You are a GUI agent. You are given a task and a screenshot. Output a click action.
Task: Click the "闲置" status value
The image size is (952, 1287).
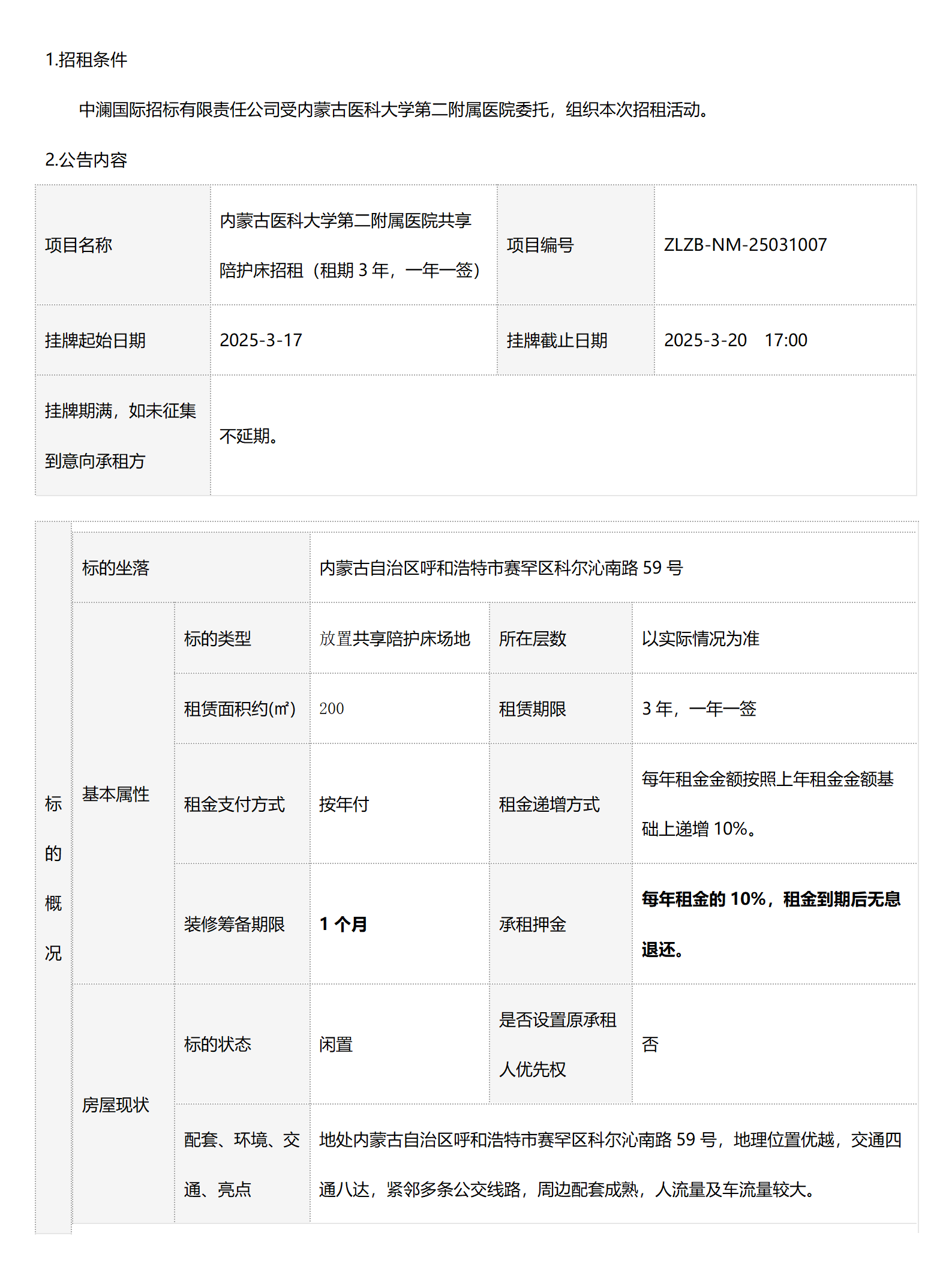point(336,1045)
